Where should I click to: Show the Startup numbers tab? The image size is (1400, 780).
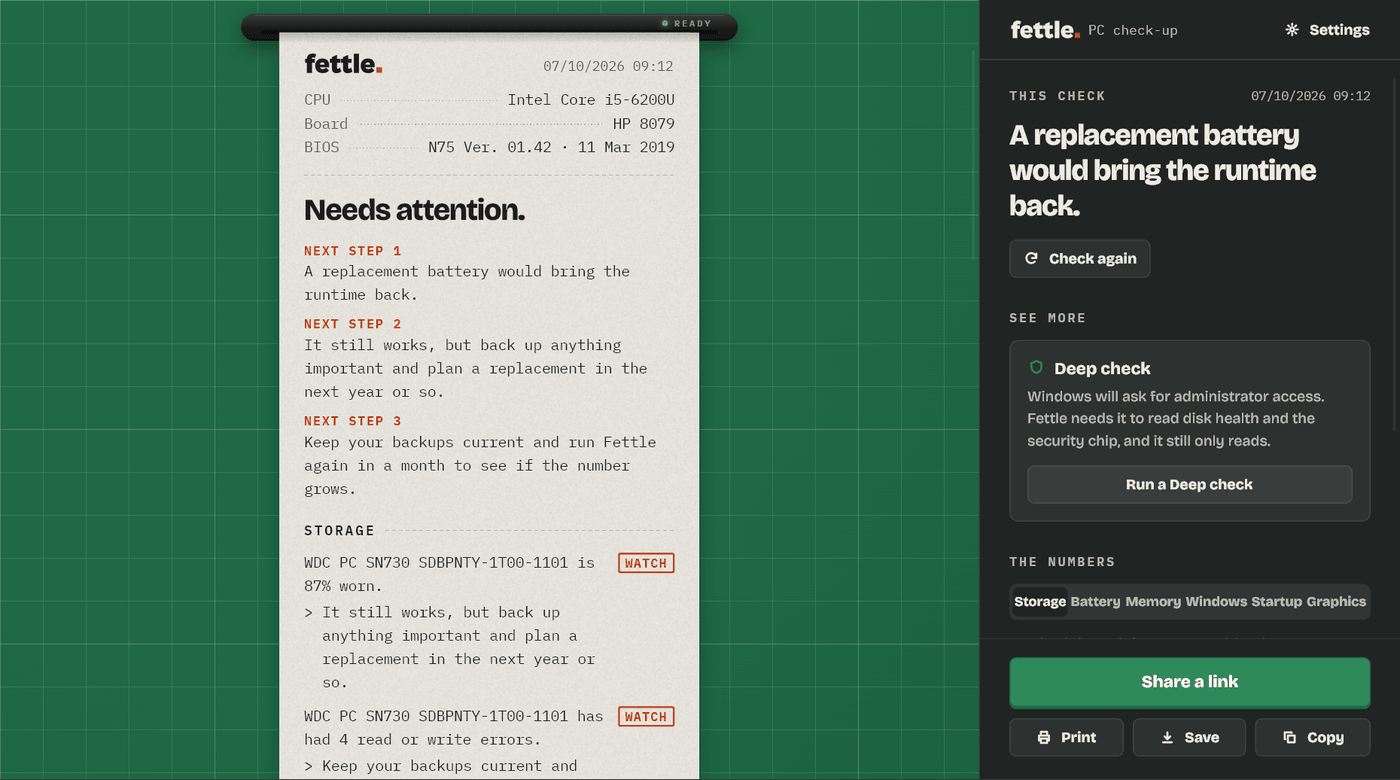tap(1277, 602)
